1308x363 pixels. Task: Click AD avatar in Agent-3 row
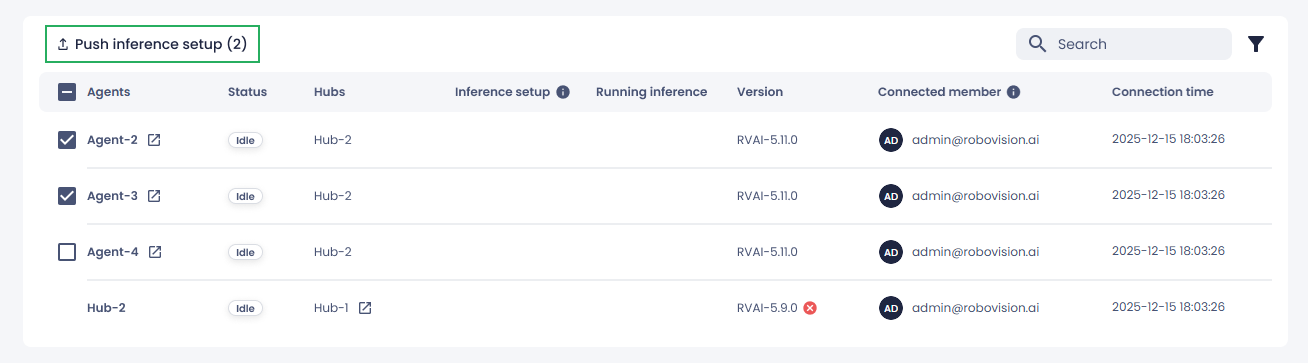click(x=890, y=196)
